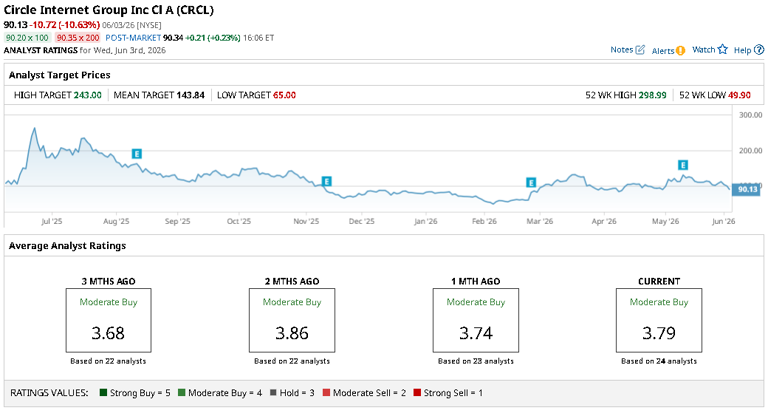Click the red Strong Sell legend swatch
Image resolution: width=768 pixels, height=419 pixels.
[x=417, y=393]
